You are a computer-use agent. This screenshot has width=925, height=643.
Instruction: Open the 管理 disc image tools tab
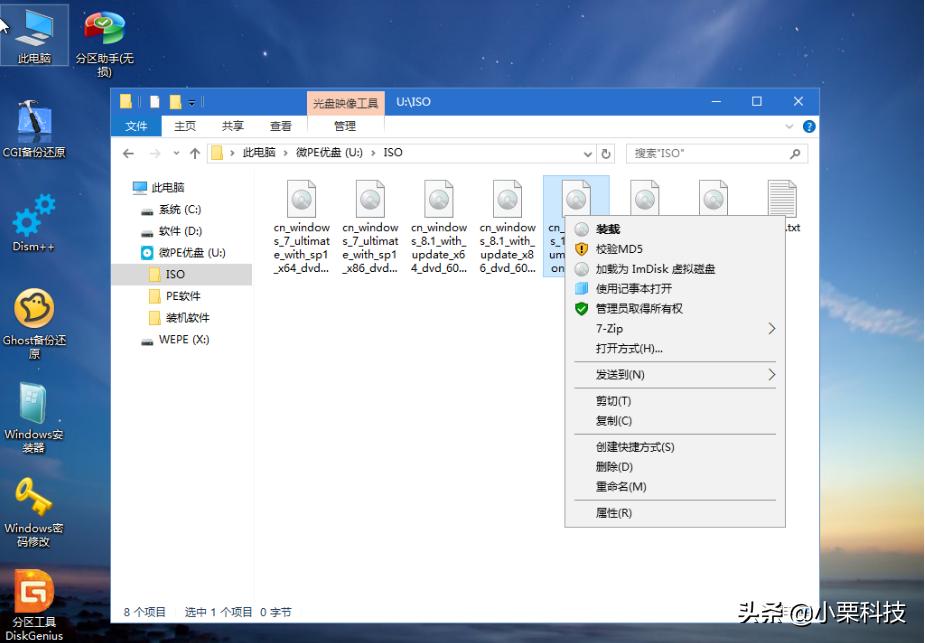(x=343, y=126)
